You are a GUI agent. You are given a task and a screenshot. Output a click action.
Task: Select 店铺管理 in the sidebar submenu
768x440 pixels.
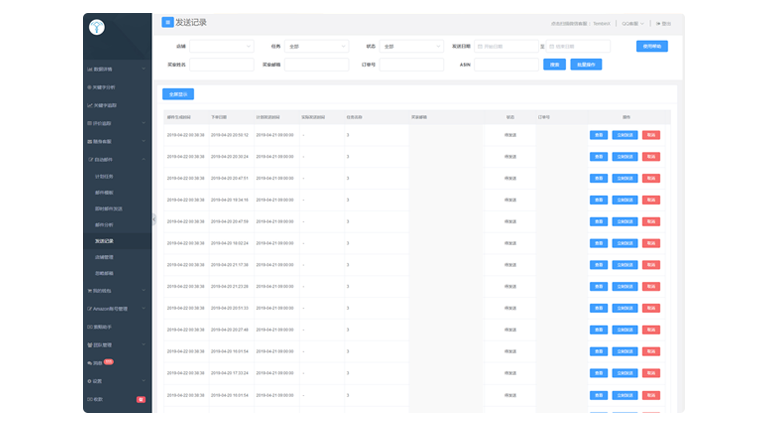click(x=104, y=257)
